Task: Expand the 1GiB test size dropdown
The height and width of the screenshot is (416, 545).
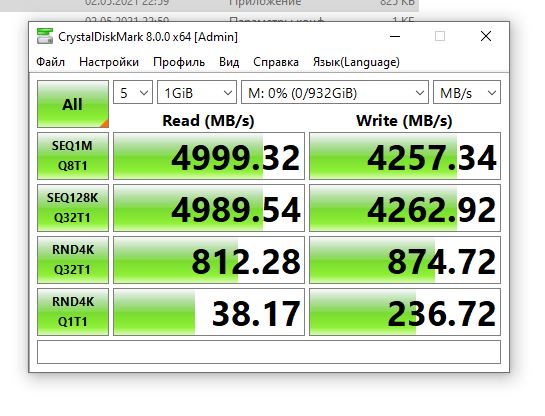Action: [197, 92]
